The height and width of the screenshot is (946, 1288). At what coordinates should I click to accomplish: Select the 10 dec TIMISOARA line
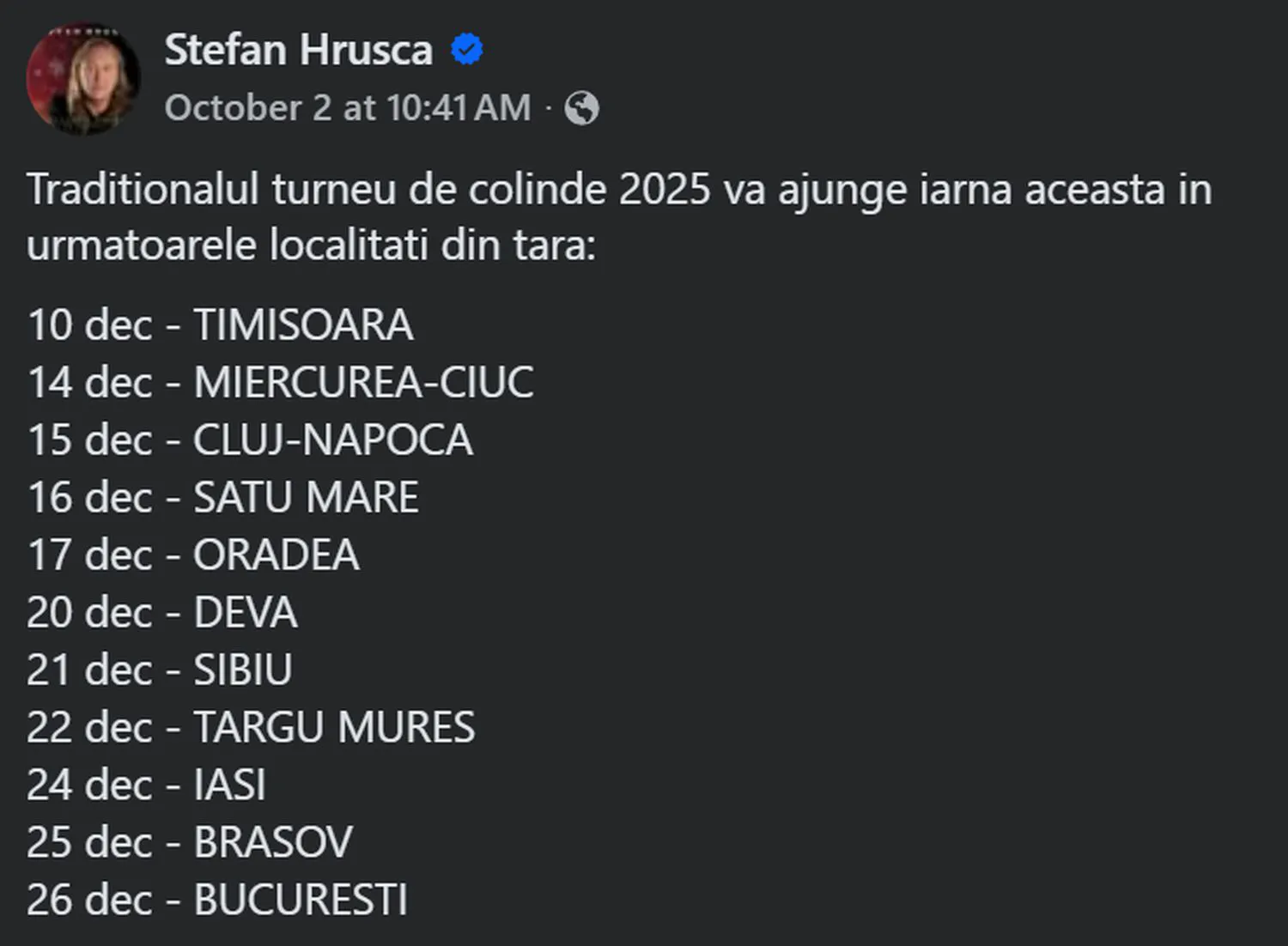click(x=220, y=325)
